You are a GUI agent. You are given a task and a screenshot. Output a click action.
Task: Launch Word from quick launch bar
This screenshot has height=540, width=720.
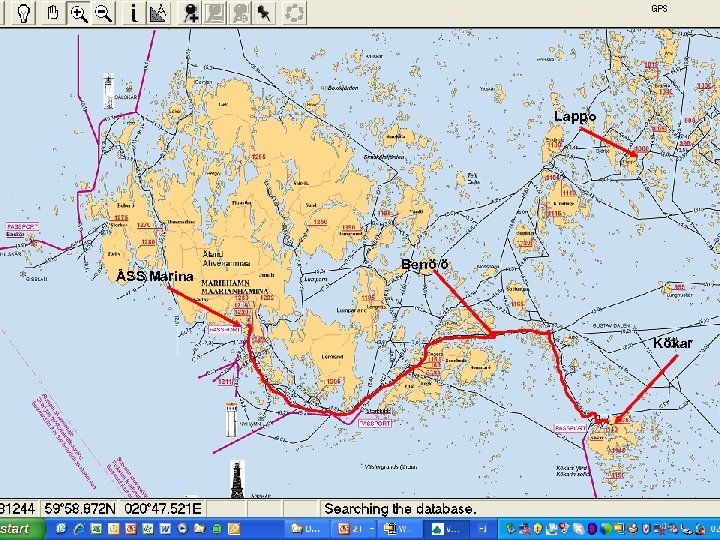point(165,529)
